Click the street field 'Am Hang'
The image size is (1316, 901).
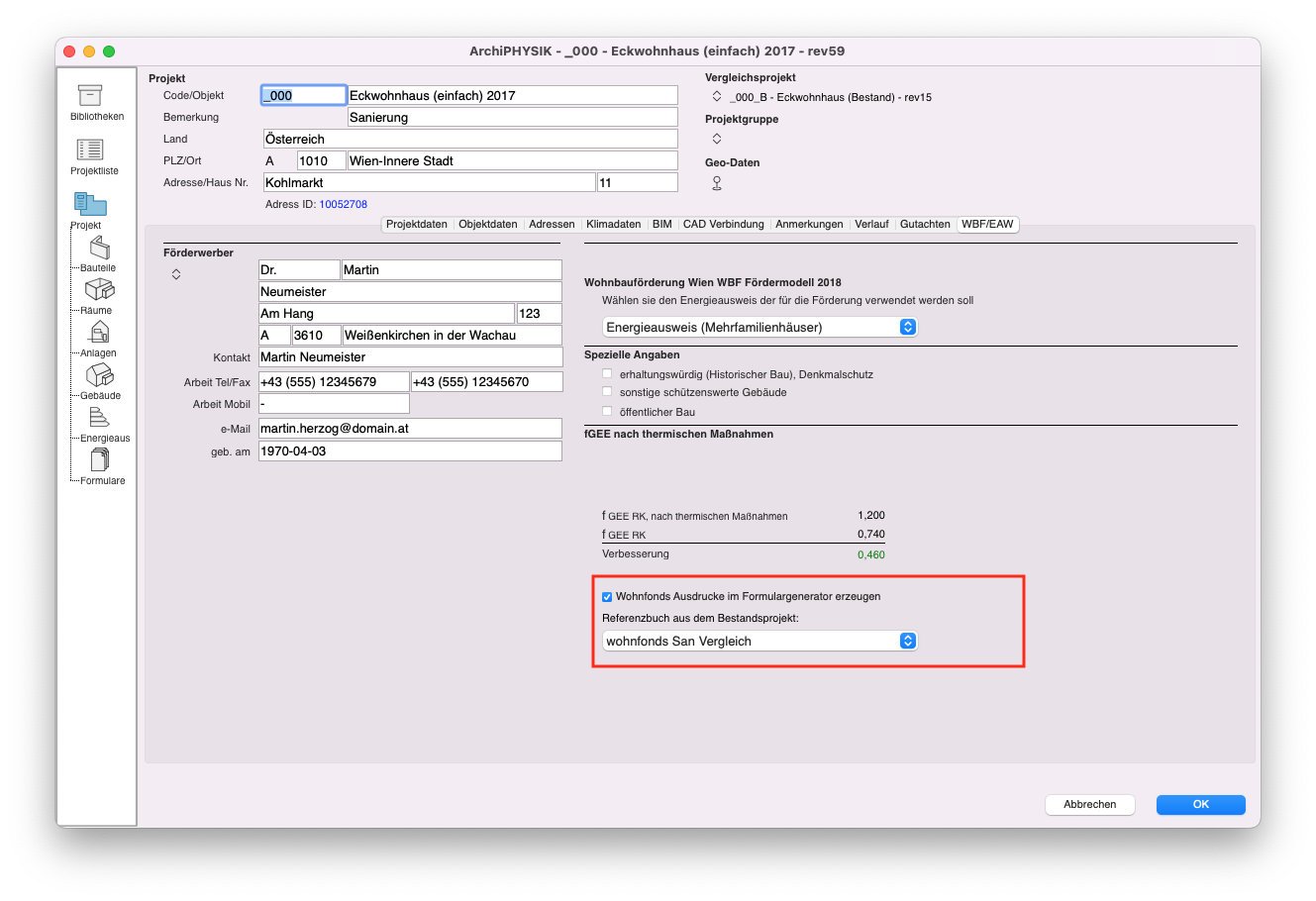(x=386, y=313)
